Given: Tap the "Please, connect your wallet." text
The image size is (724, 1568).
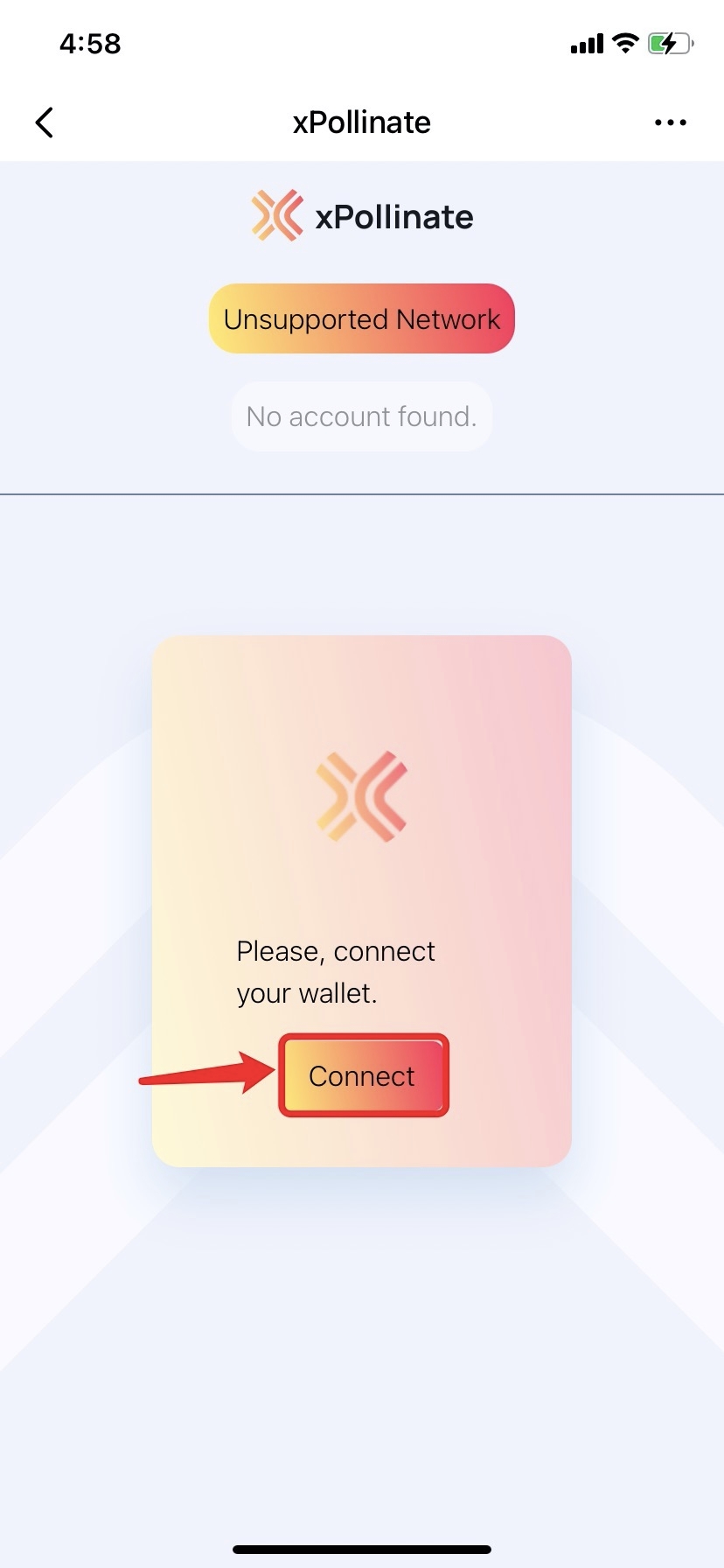Looking at the screenshot, I should 336,972.
